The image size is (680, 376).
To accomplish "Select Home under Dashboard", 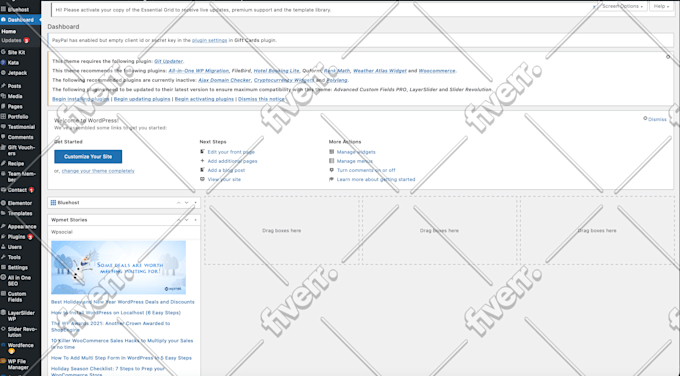I will [x=9, y=32].
